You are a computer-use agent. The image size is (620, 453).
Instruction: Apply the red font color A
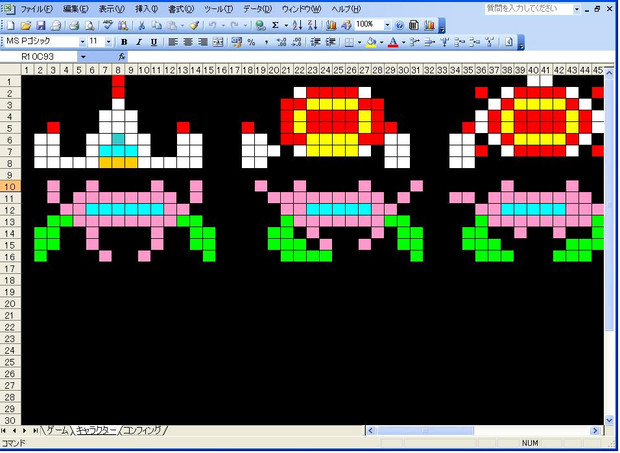click(x=393, y=42)
